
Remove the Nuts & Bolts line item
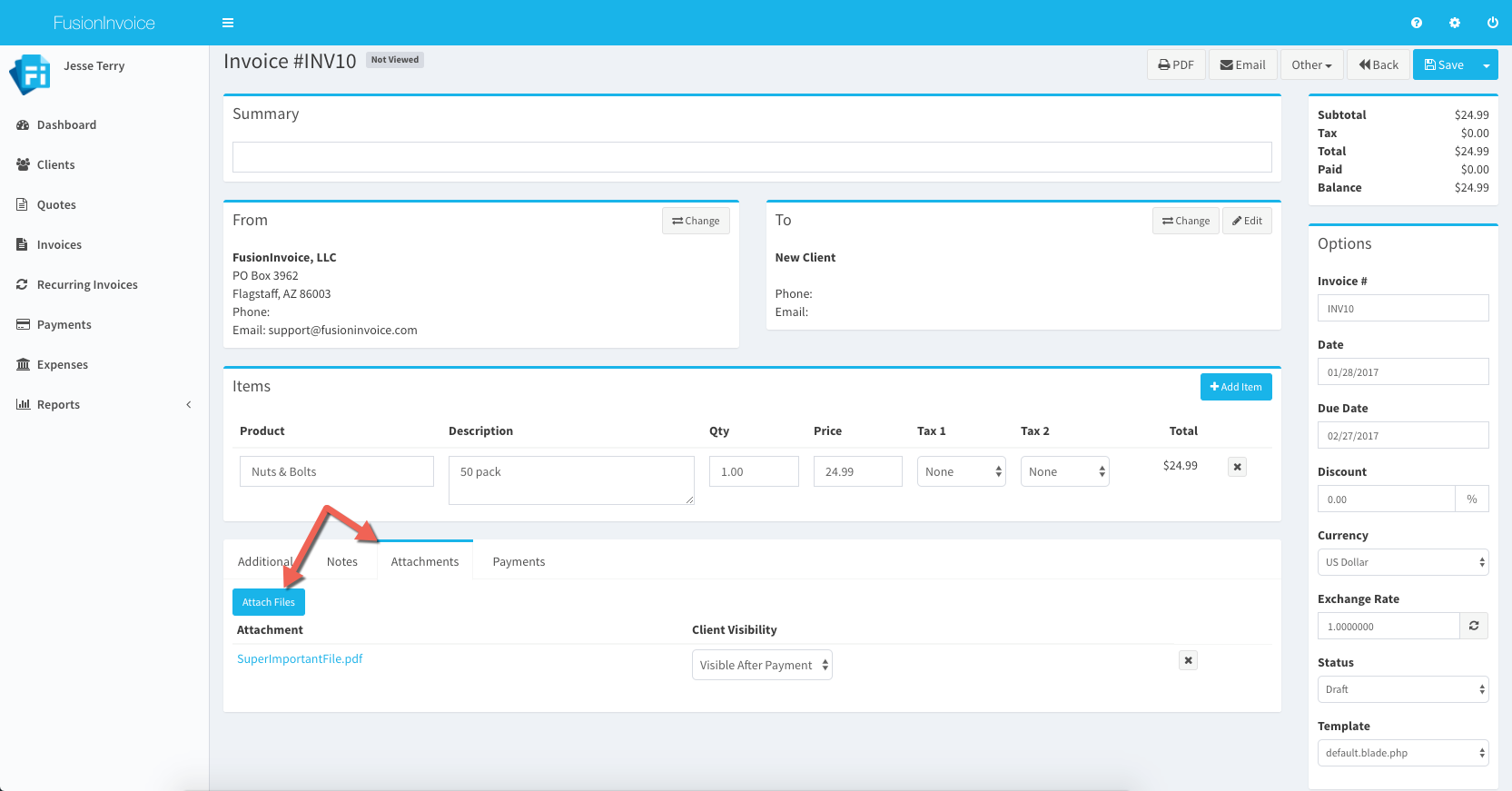click(1237, 467)
